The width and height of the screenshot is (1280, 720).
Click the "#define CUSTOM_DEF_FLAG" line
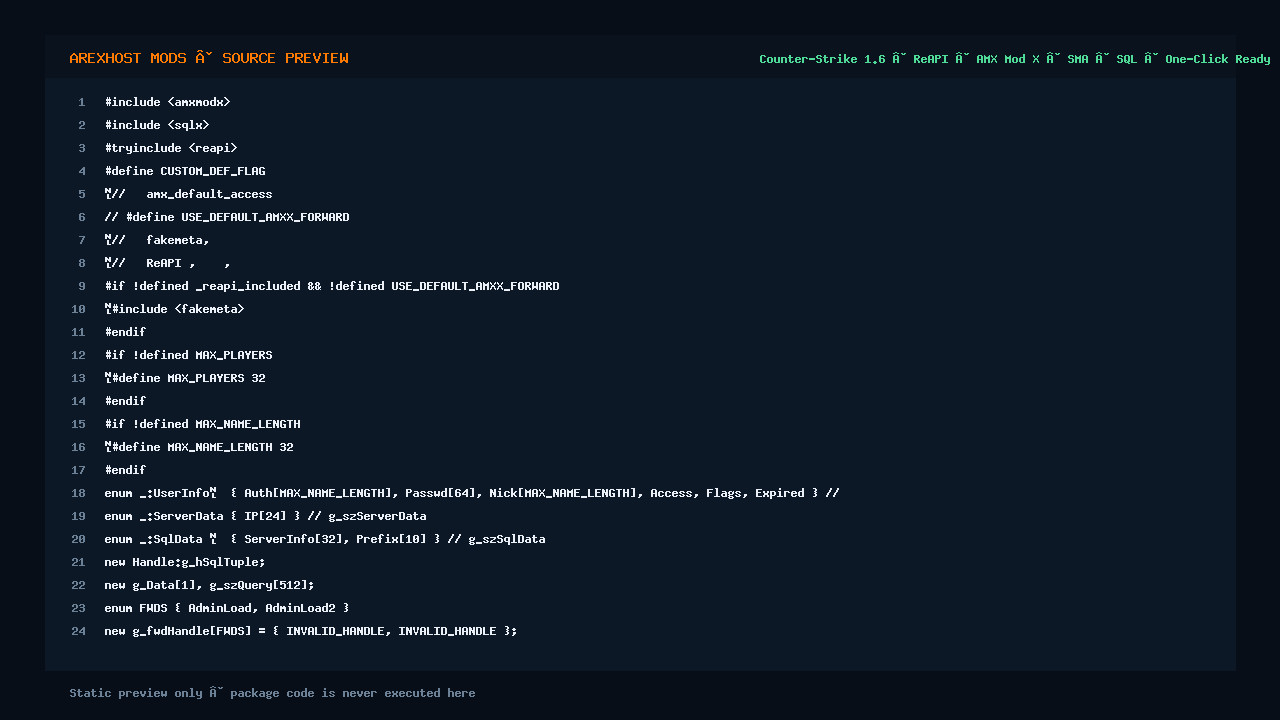[x=185, y=171]
